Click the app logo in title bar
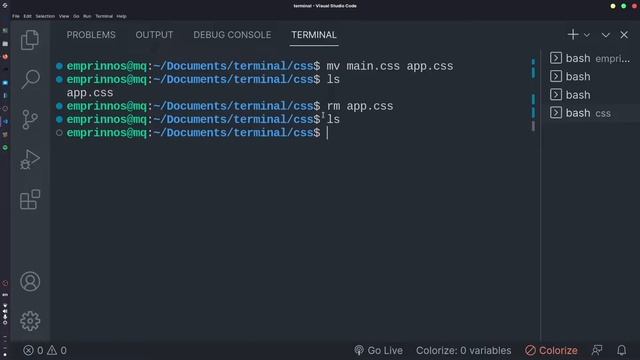The image size is (640, 360). point(5,6)
